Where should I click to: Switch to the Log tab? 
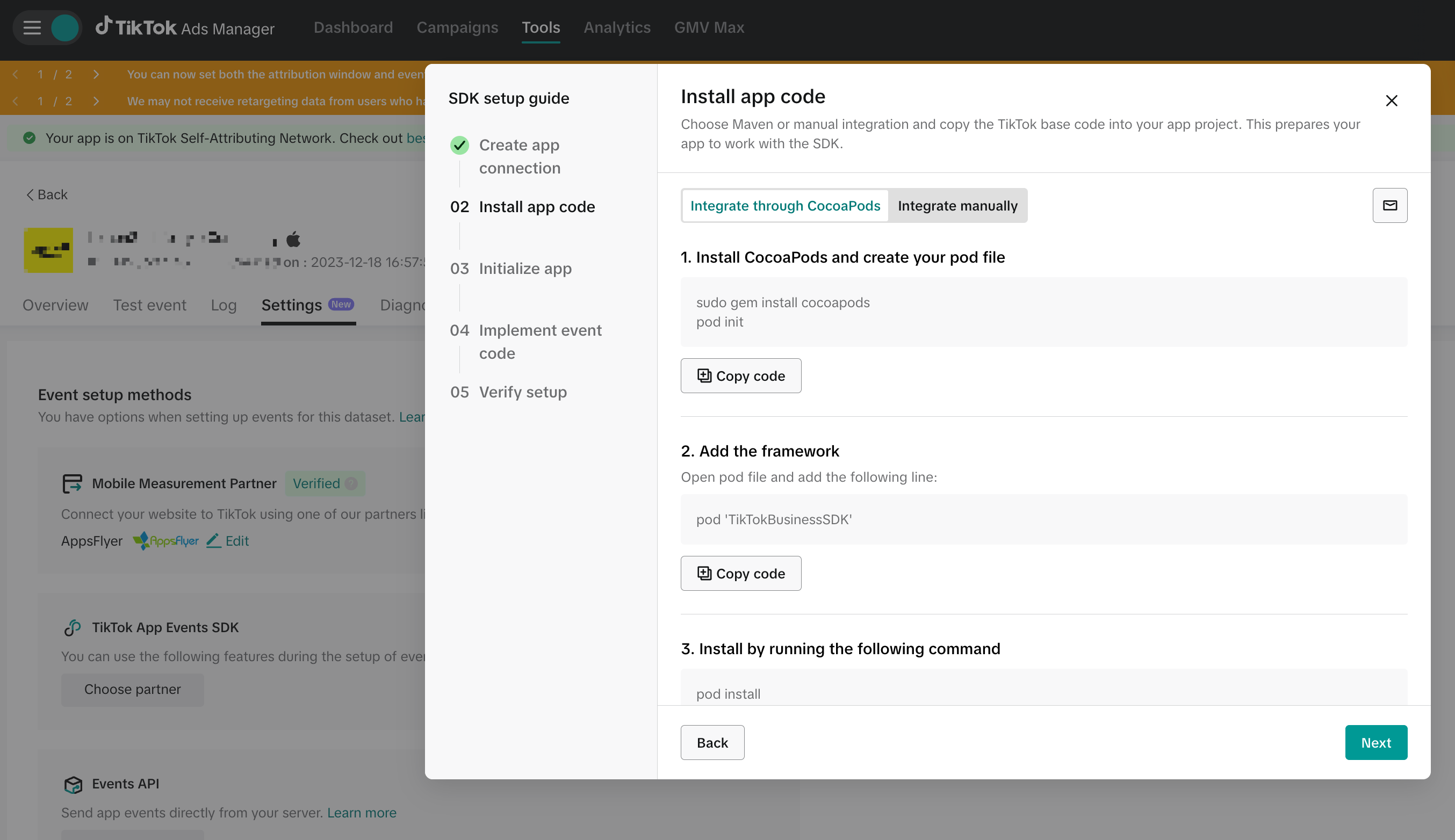click(x=224, y=305)
